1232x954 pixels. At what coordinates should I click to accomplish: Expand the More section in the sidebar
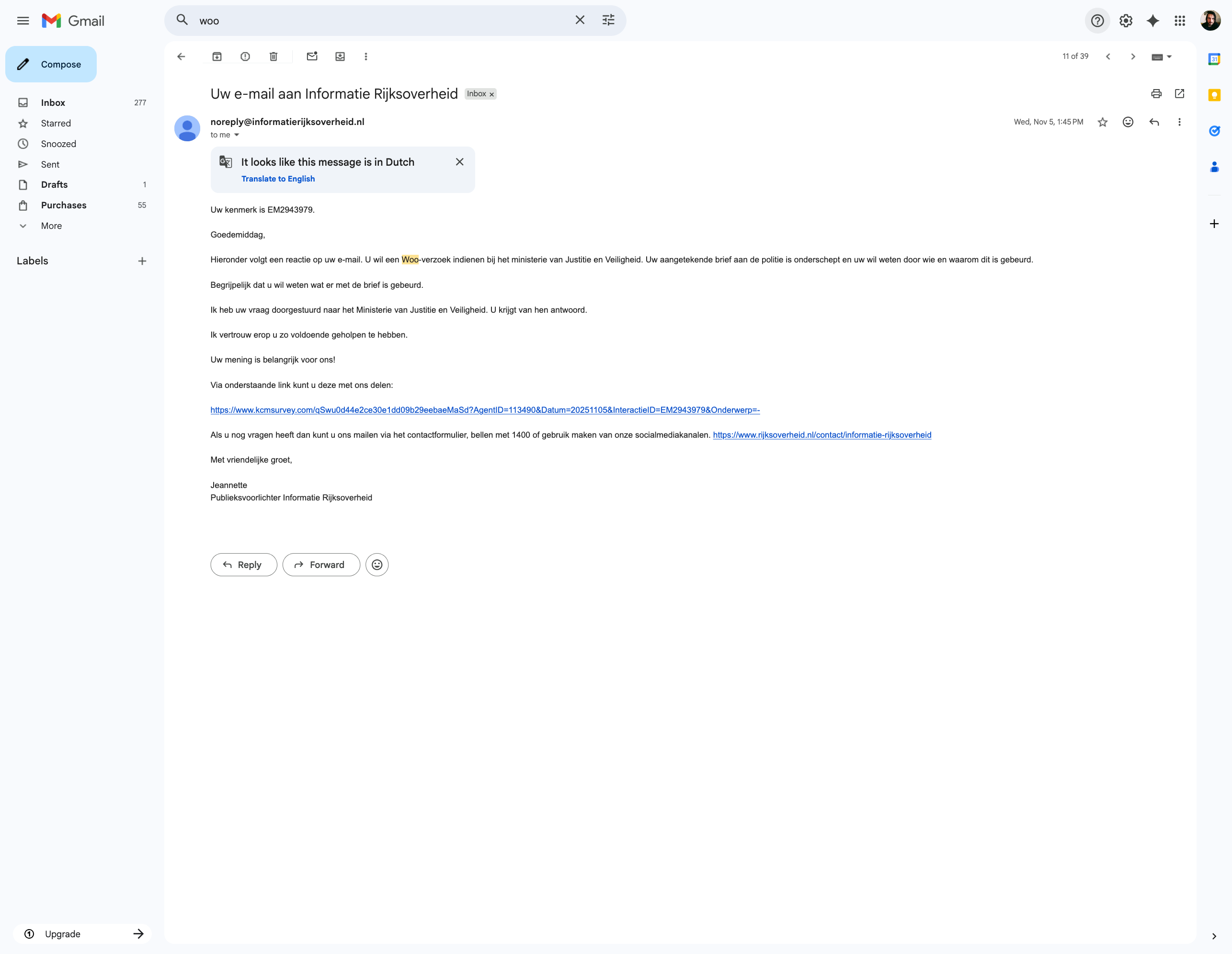coord(51,226)
